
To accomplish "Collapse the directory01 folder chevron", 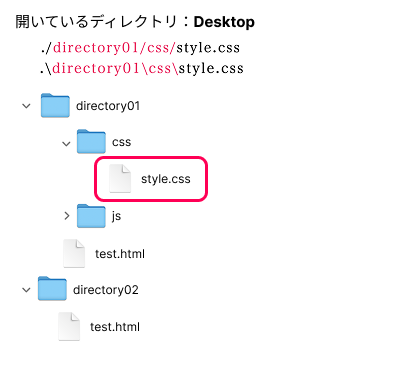I will [26, 106].
